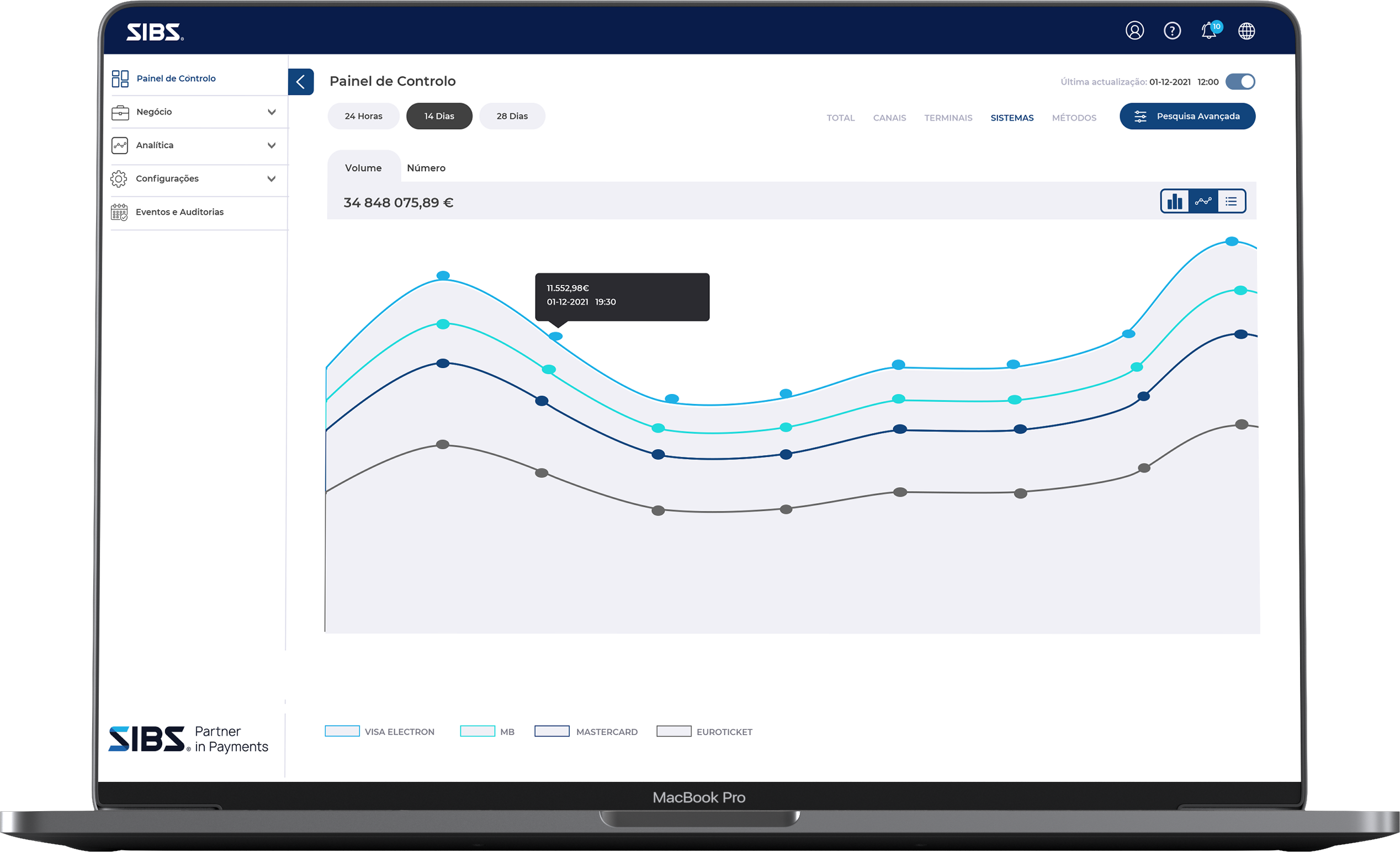Screen dimensions: 1400x852
Task: Open Eventos e Auditorias in sidebar
Action: pyautogui.click(x=179, y=212)
